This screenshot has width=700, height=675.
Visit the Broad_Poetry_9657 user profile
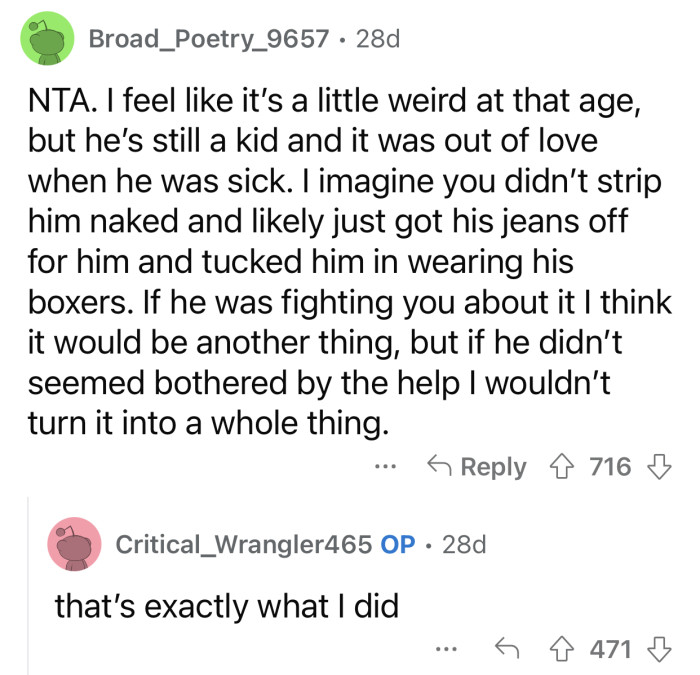(x=208, y=39)
